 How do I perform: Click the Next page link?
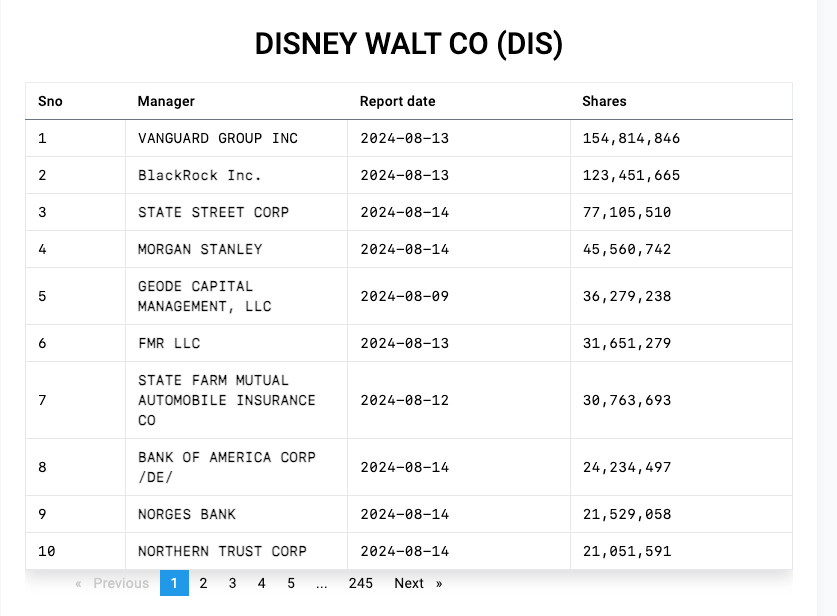pyautogui.click(x=417, y=583)
